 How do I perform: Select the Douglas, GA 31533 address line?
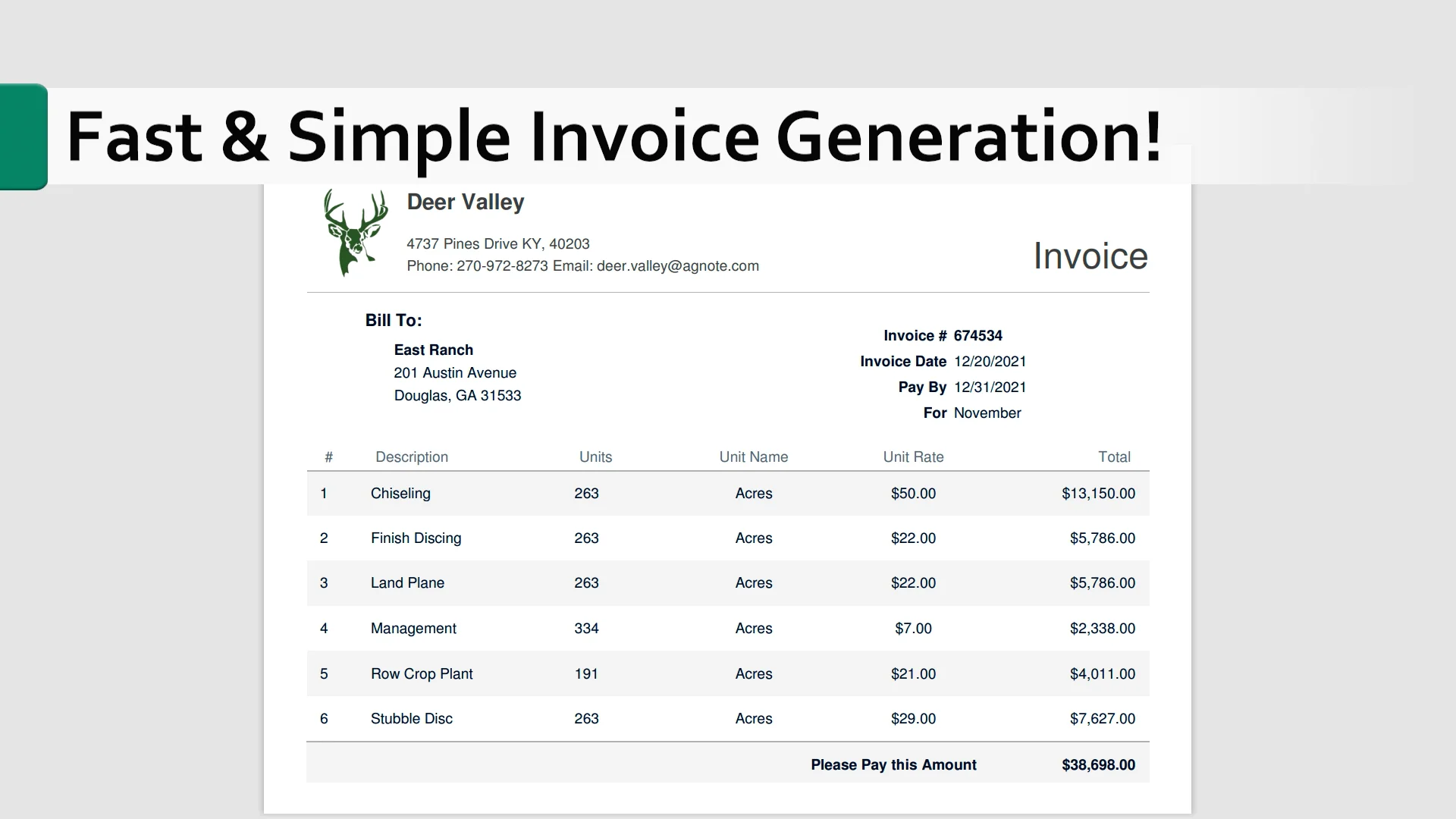click(457, 395)
